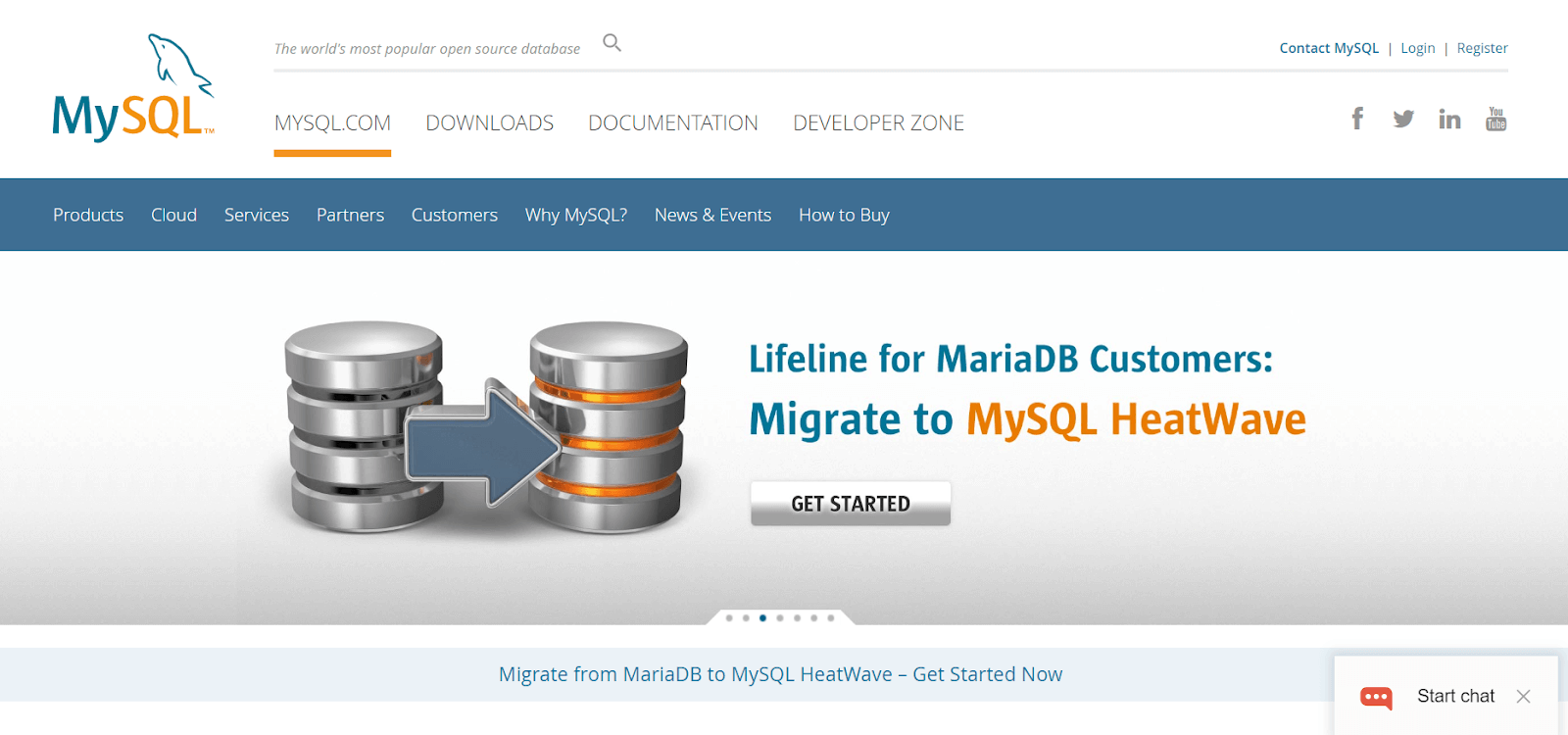The width and height of the screenshot is (1568, 735).
Task: Click the "Lifeline for MariaDB Customers:" headline
Action: pos(1011,359)
